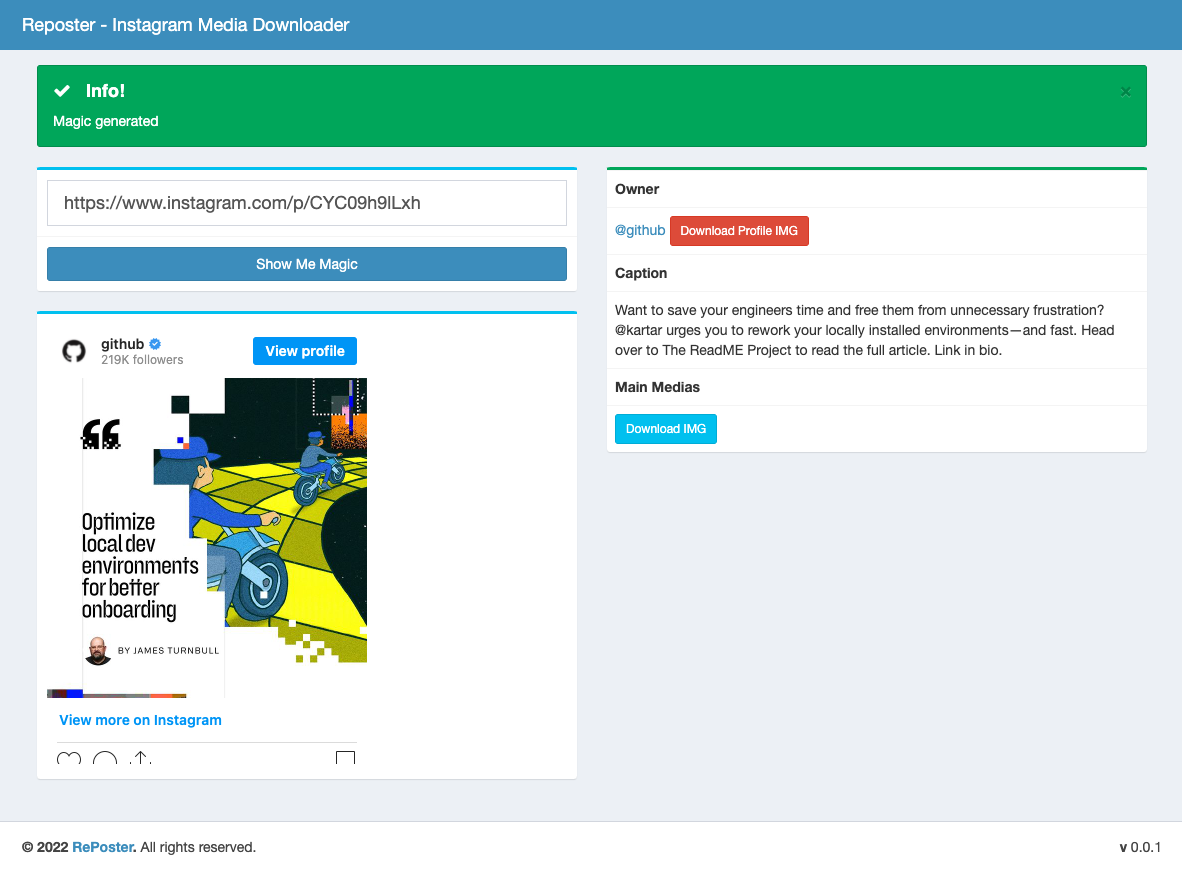Screen dimensions: 1182x869
Task: Click the '© 2022' copyright text
Action: point(45,847)
